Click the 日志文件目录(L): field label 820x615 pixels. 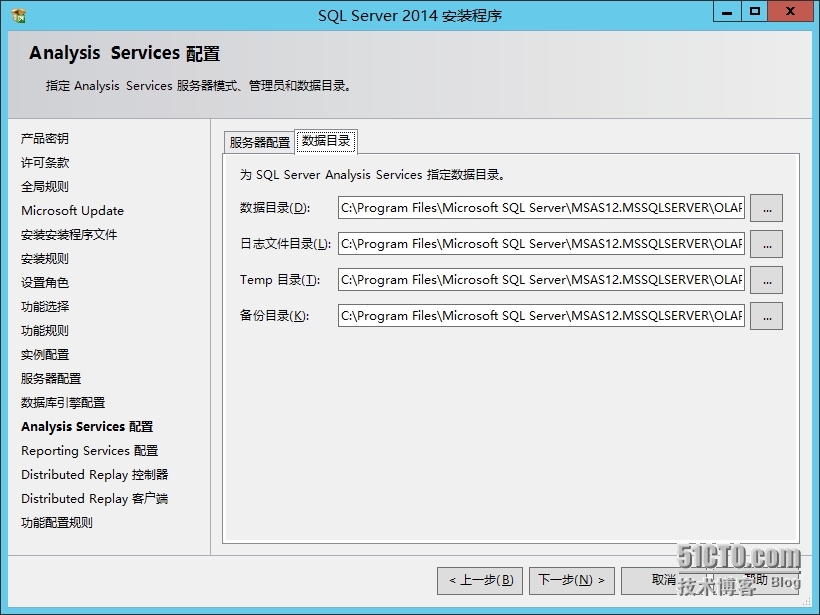coord(286,244)
